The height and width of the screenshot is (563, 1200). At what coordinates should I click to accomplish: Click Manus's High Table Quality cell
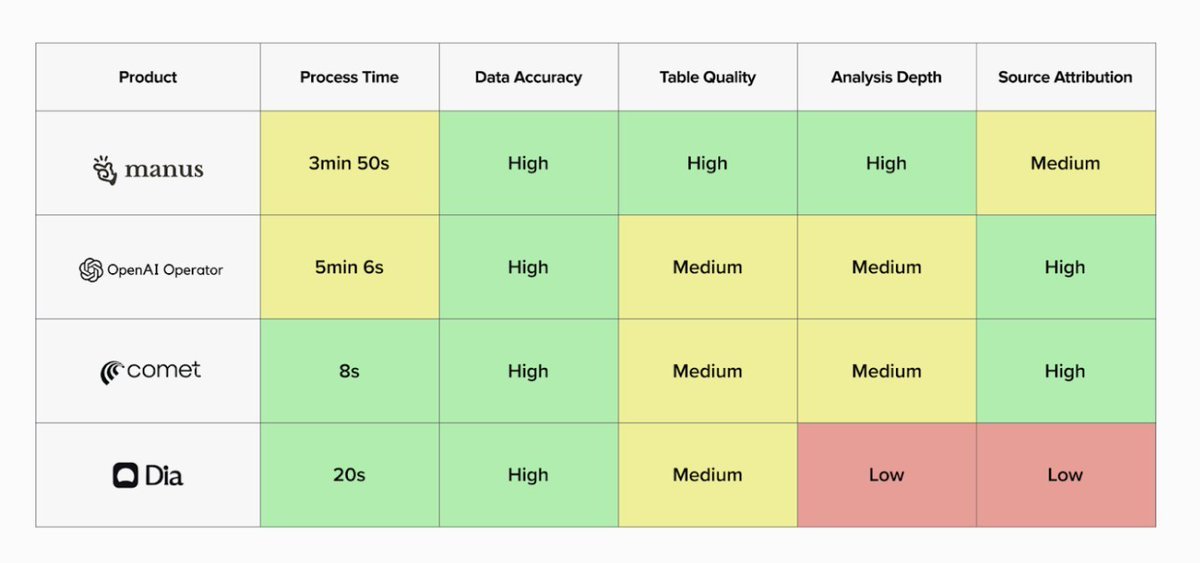click(707, 163)
